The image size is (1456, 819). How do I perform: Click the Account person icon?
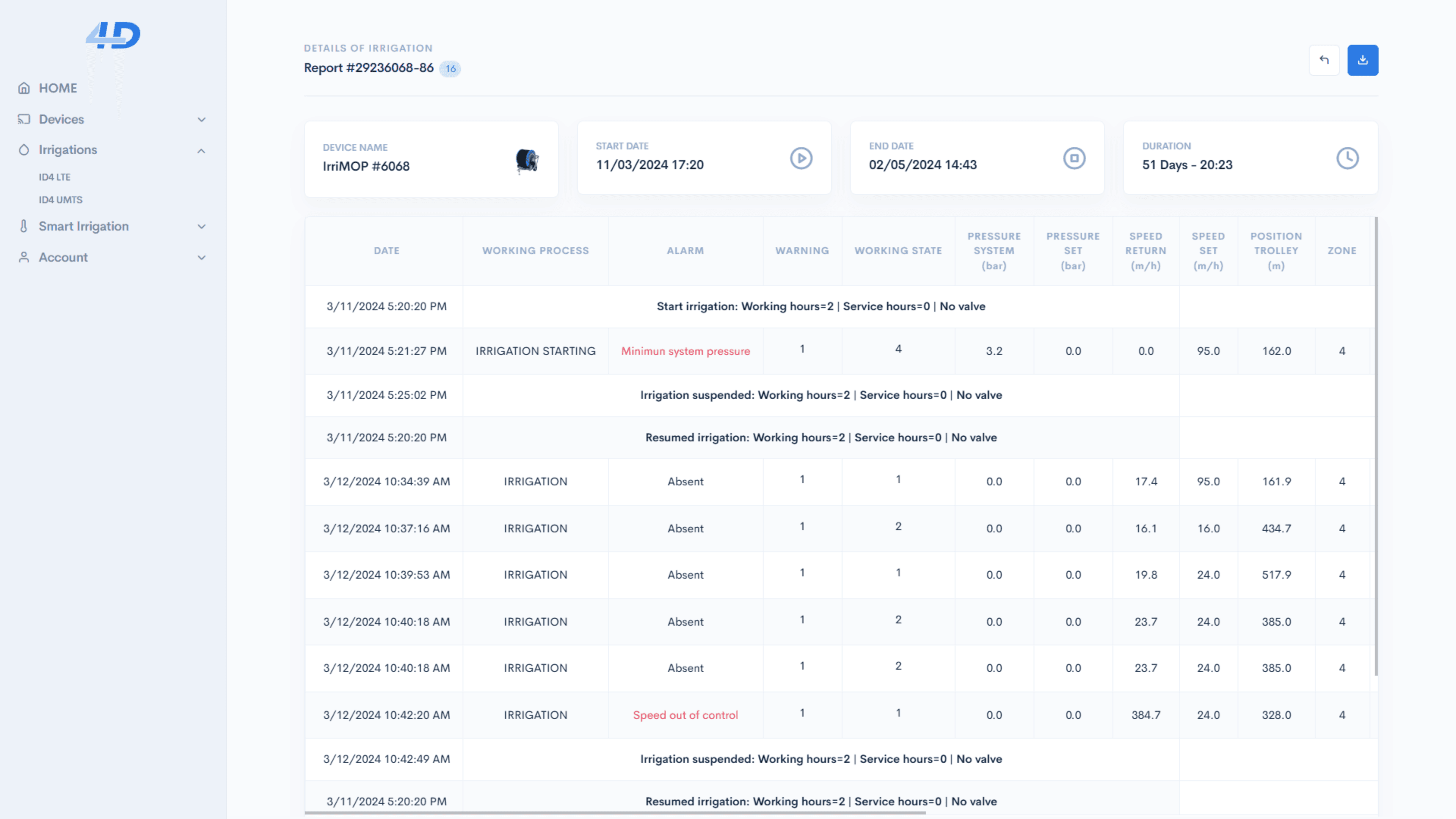pos(24,257)
